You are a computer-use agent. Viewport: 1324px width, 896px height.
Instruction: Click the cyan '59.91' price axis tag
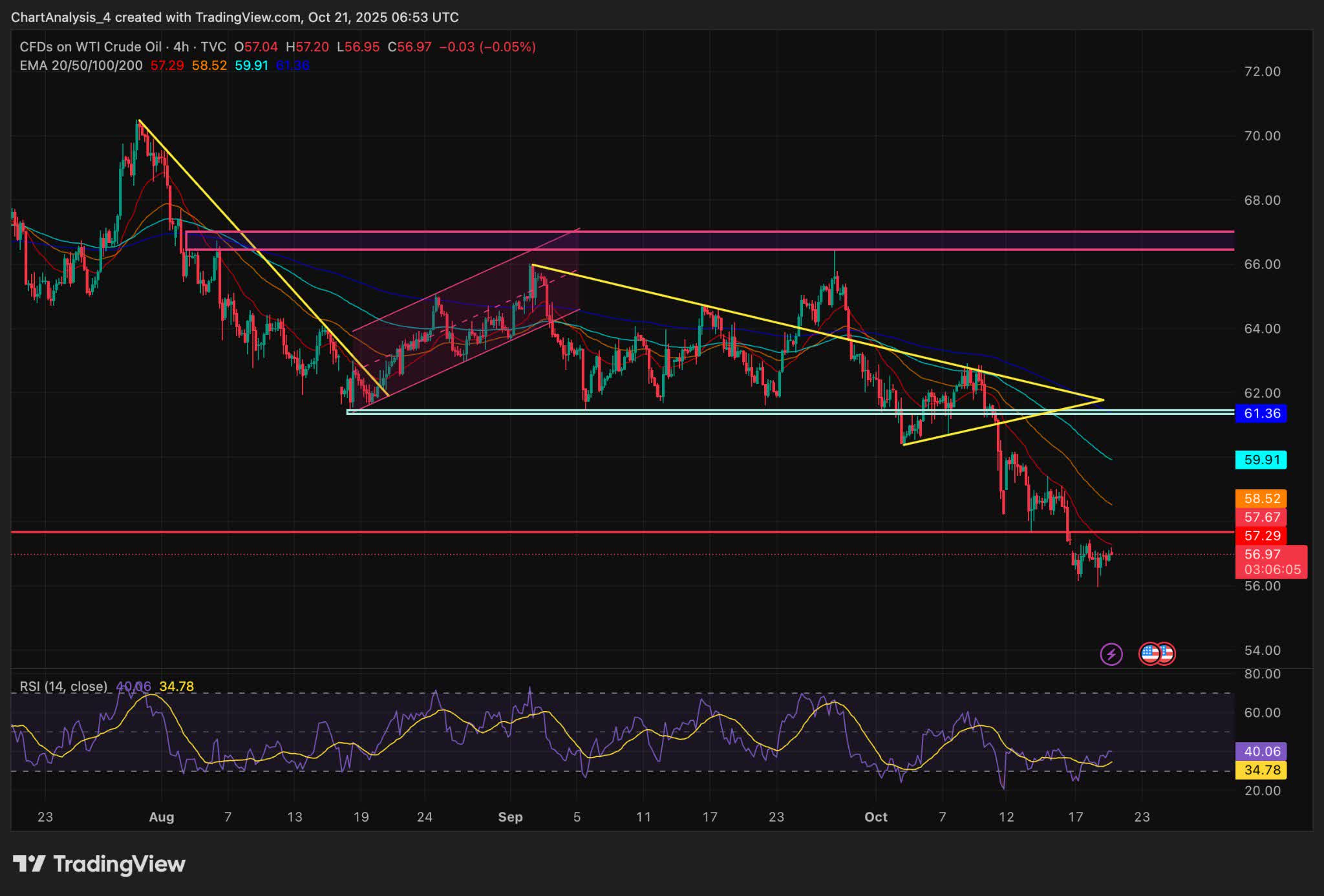pos(1261,460)
